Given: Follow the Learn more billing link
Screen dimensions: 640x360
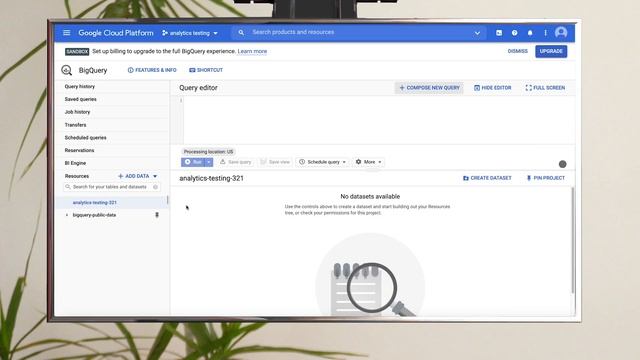Looking at the screenshot, I should (x=252, y=51).
